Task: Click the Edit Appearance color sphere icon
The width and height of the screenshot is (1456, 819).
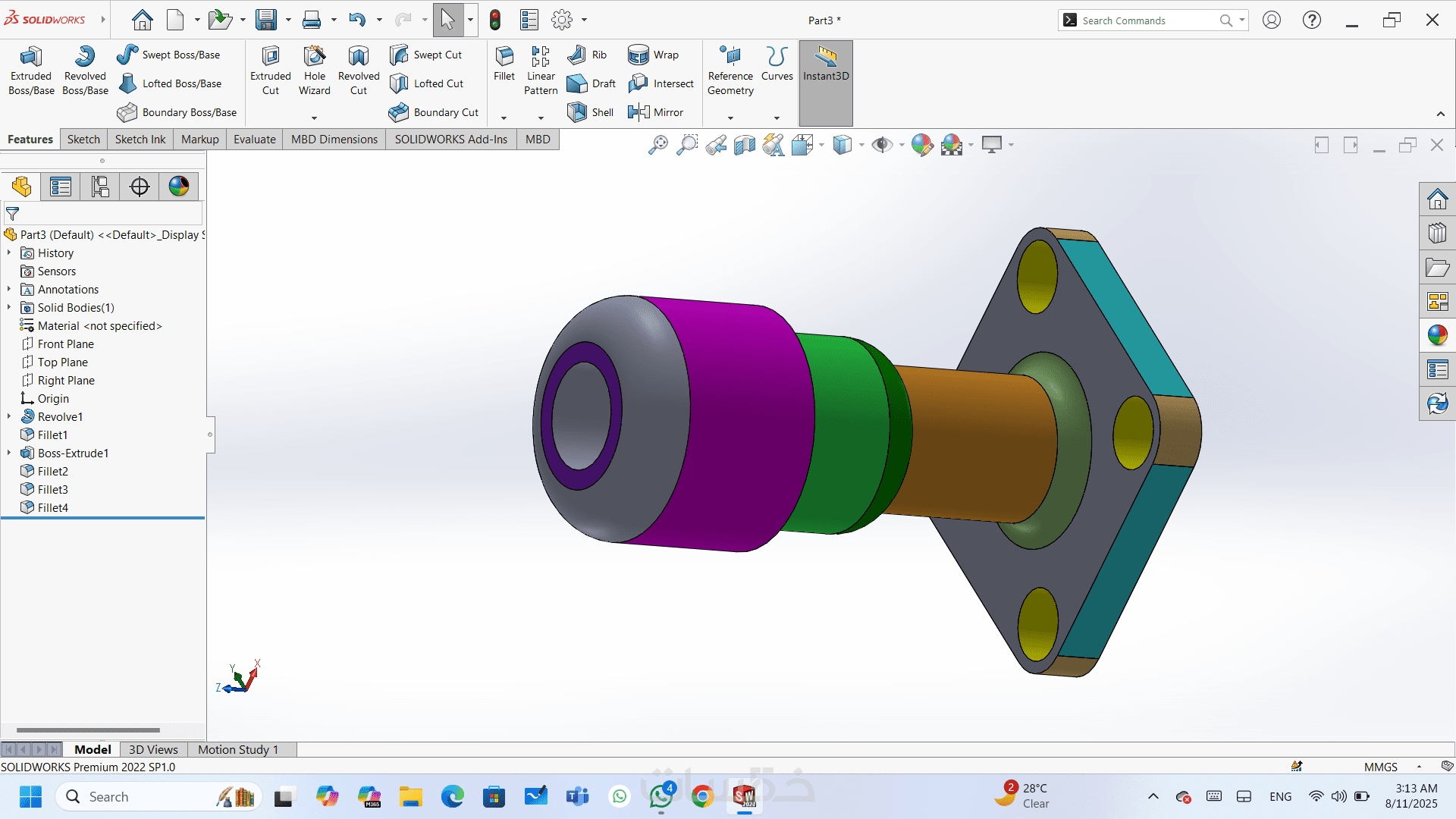Action: pos(921,145)
